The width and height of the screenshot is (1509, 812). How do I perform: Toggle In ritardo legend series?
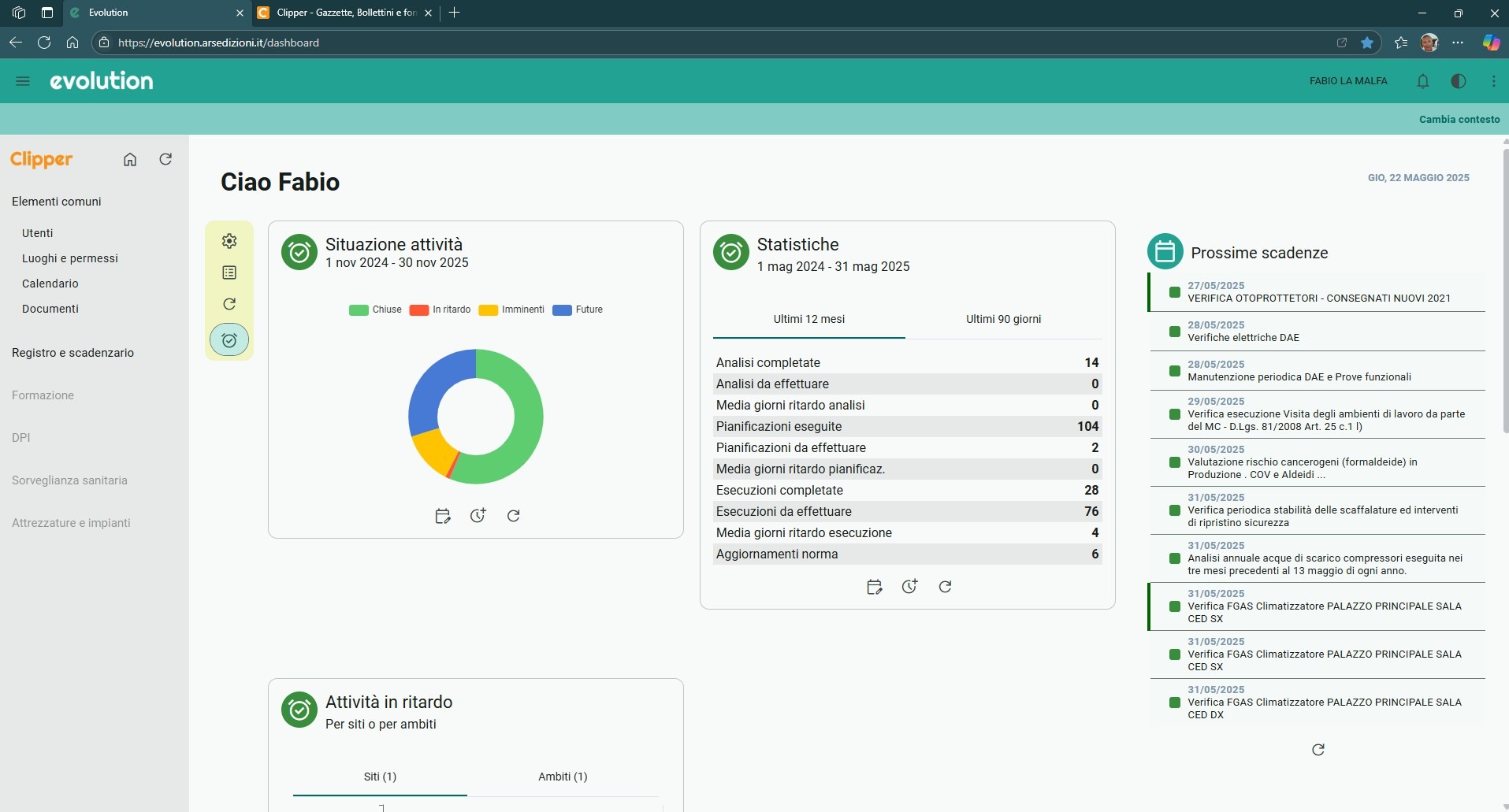coord(440,310)
